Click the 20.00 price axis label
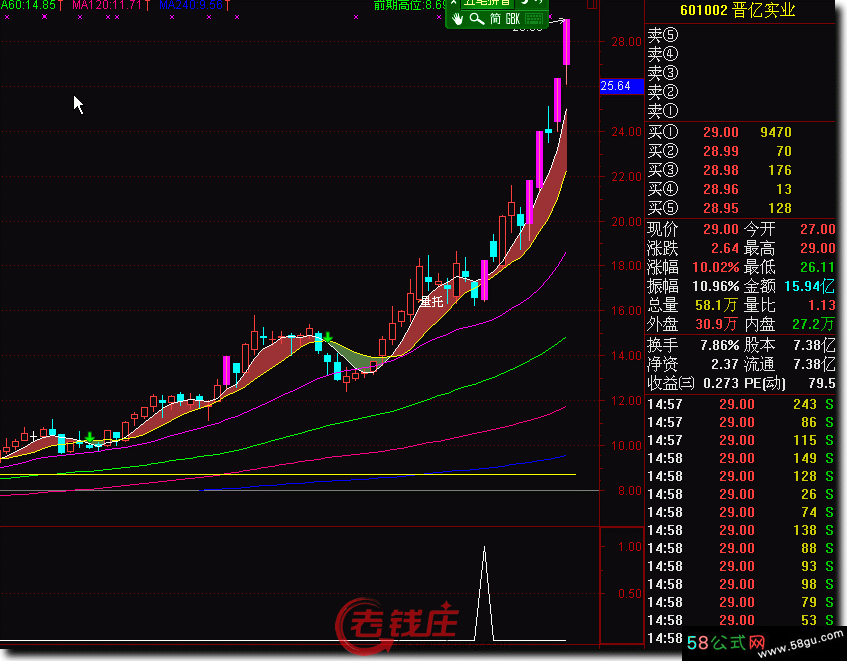 point(627,221)
